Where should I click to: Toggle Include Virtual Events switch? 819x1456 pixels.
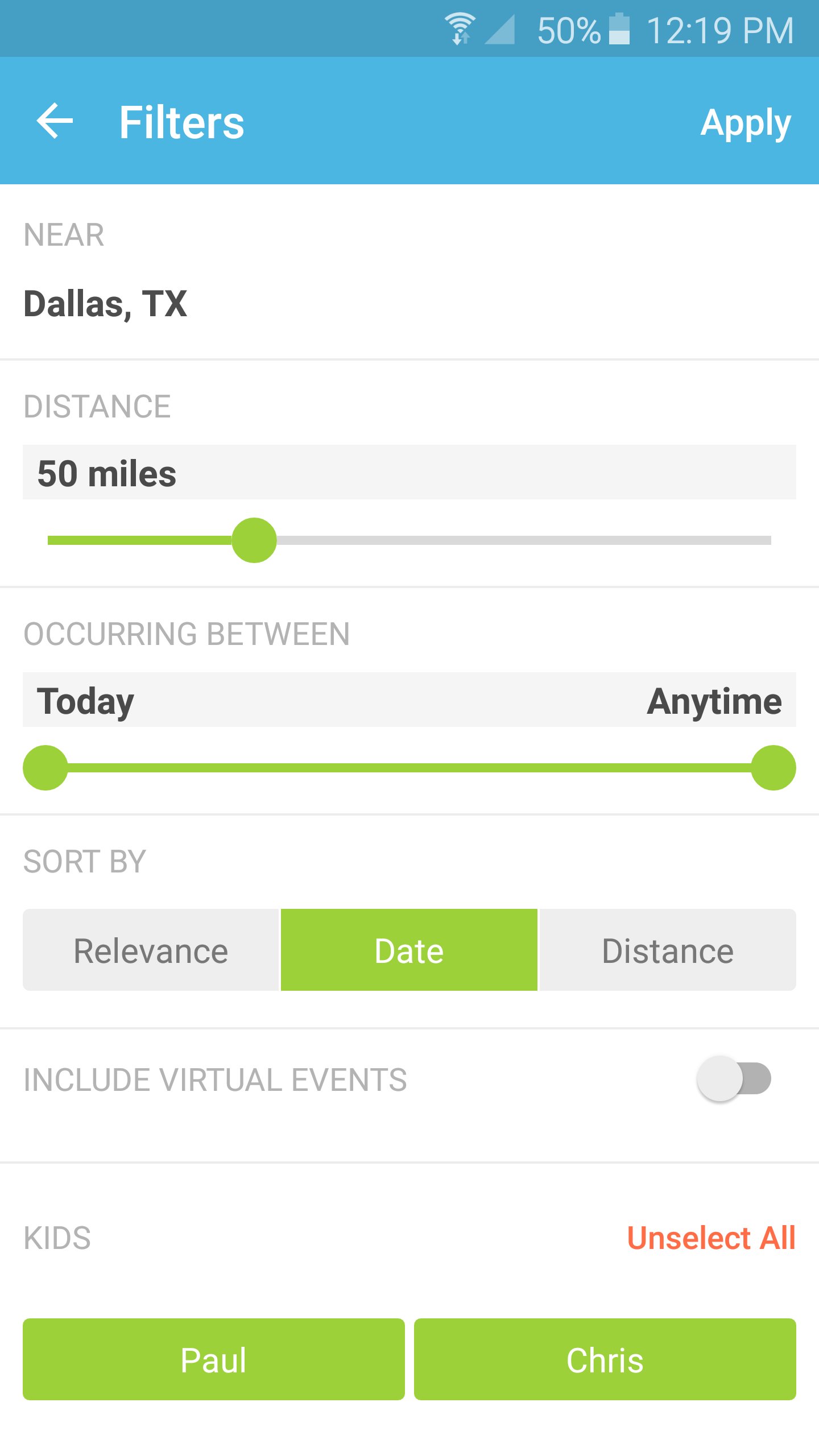tap(734, 1078)
